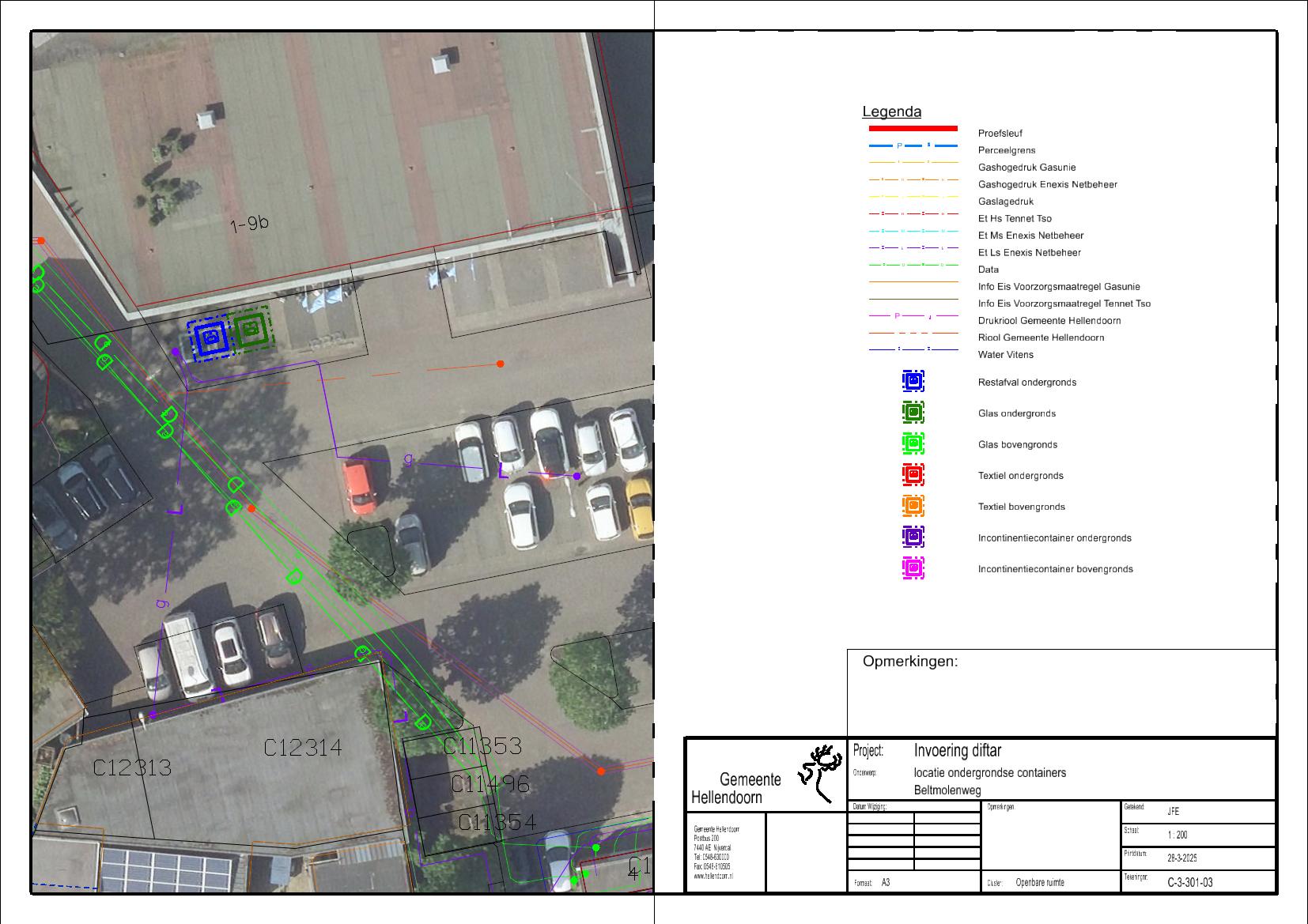Select the green container symbol on the map

251,328
